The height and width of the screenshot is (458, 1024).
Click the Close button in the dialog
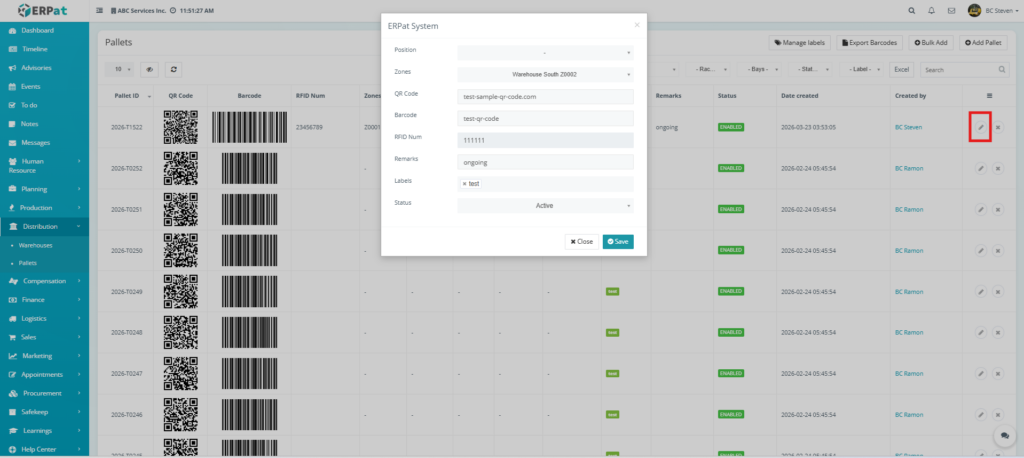(x=581, y=241)
